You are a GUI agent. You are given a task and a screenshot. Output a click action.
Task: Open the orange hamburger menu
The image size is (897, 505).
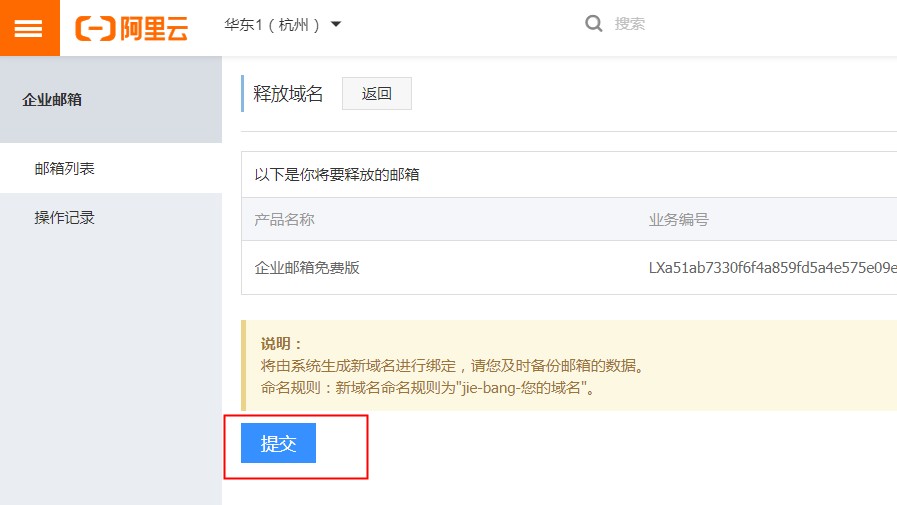[29, 28]
